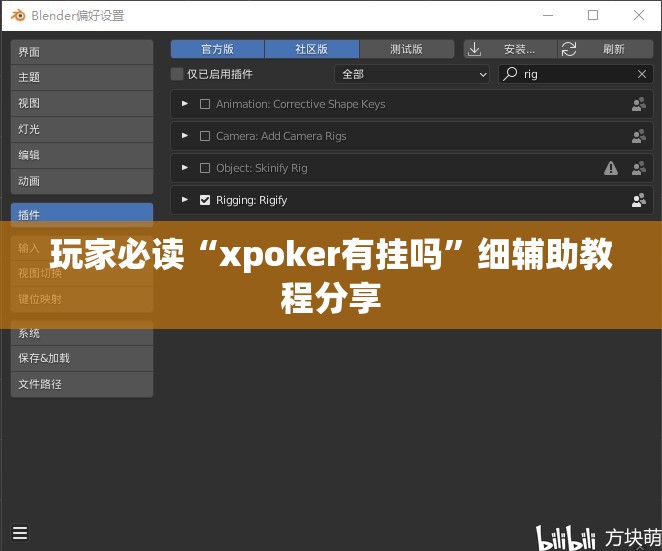Expand the Corrective Shape Keys details arrow
Image resolution: width=662 pixels, height=551 pixels.
[184, 103]
